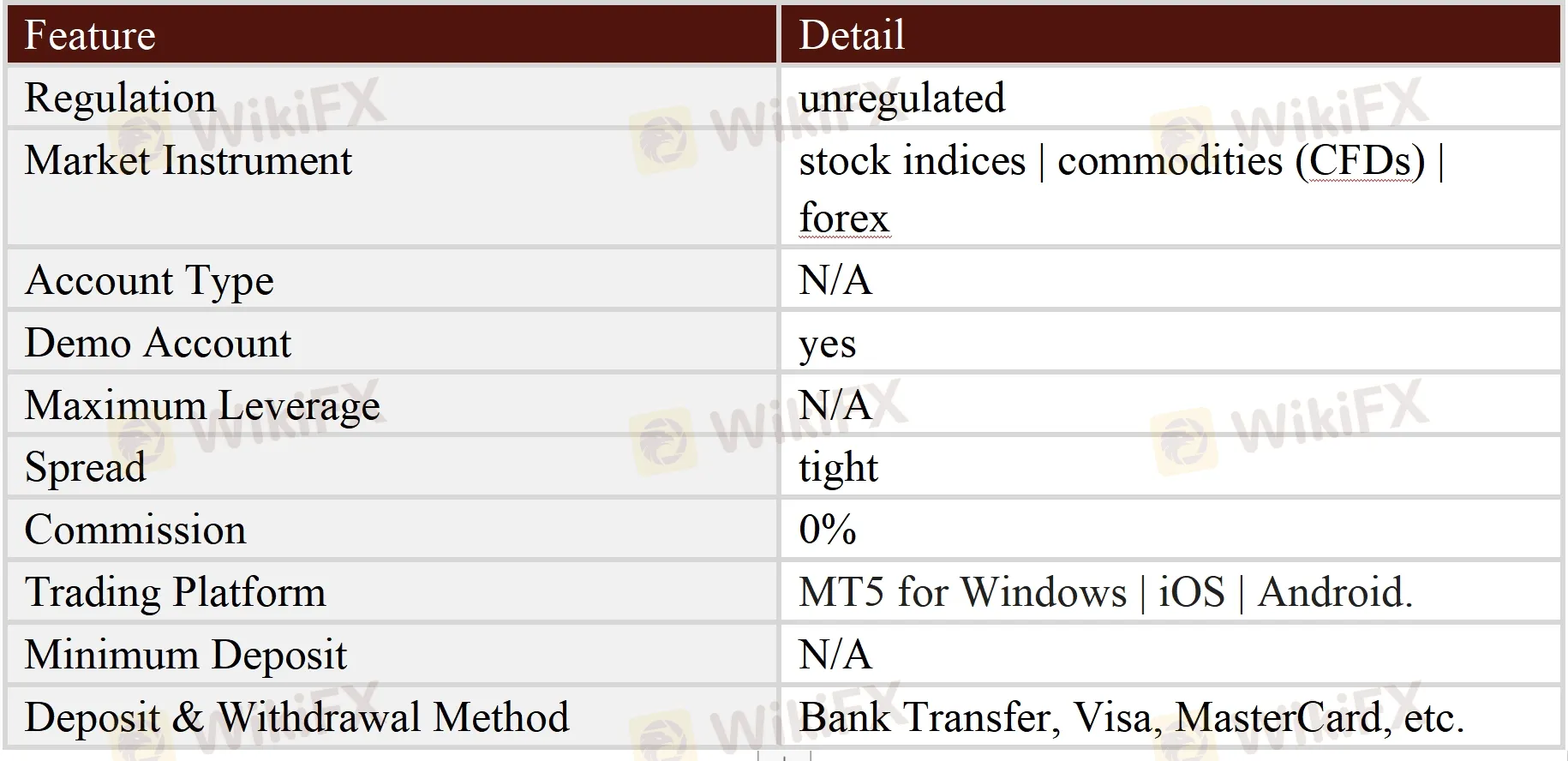
Task: Select the Trading Platform label
Action: pyautogui.click(x=175, y=592)
